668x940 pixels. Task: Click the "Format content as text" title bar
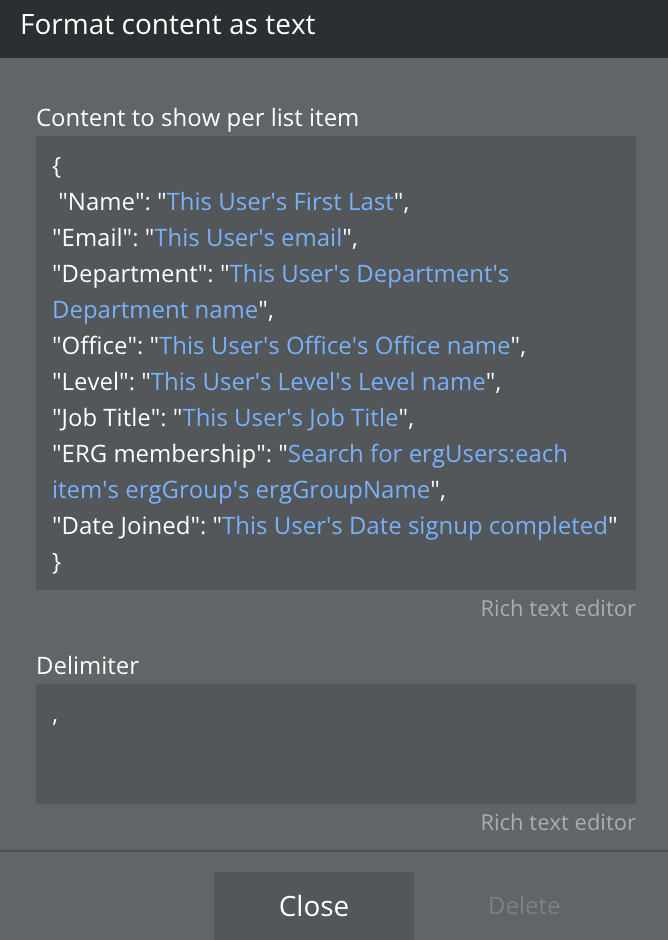click(x=334, y=29)
